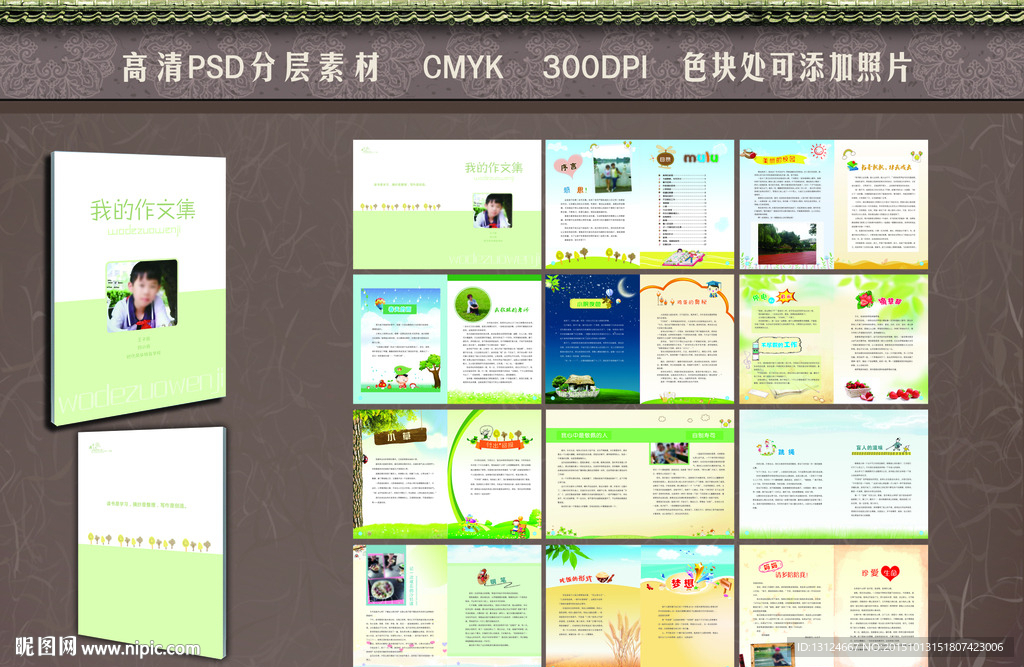
Task: Click the strawberries at bottom of strawberry page
Action: [x=904, y=393]
